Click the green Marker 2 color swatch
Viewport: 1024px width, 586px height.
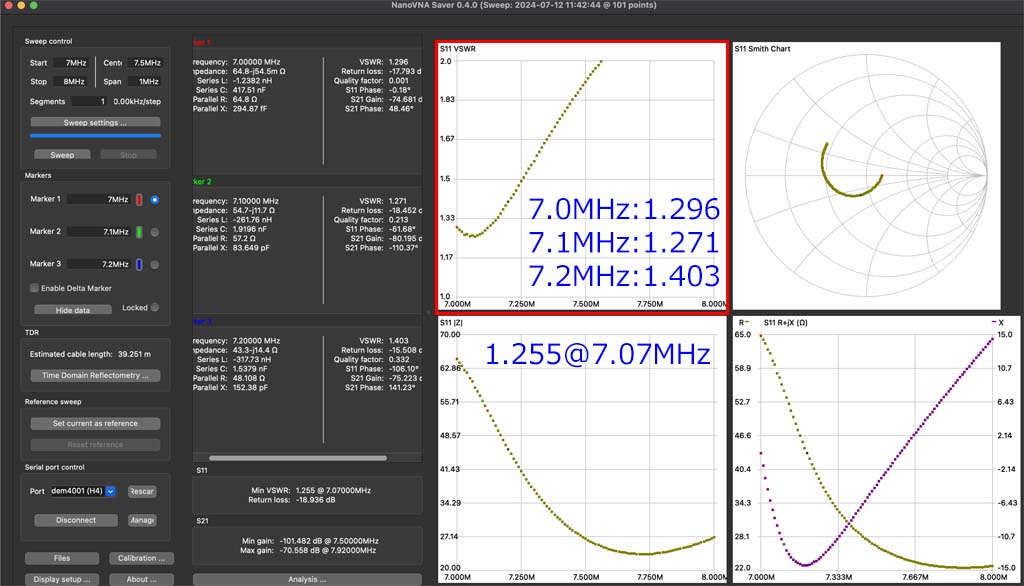point(139,232)
